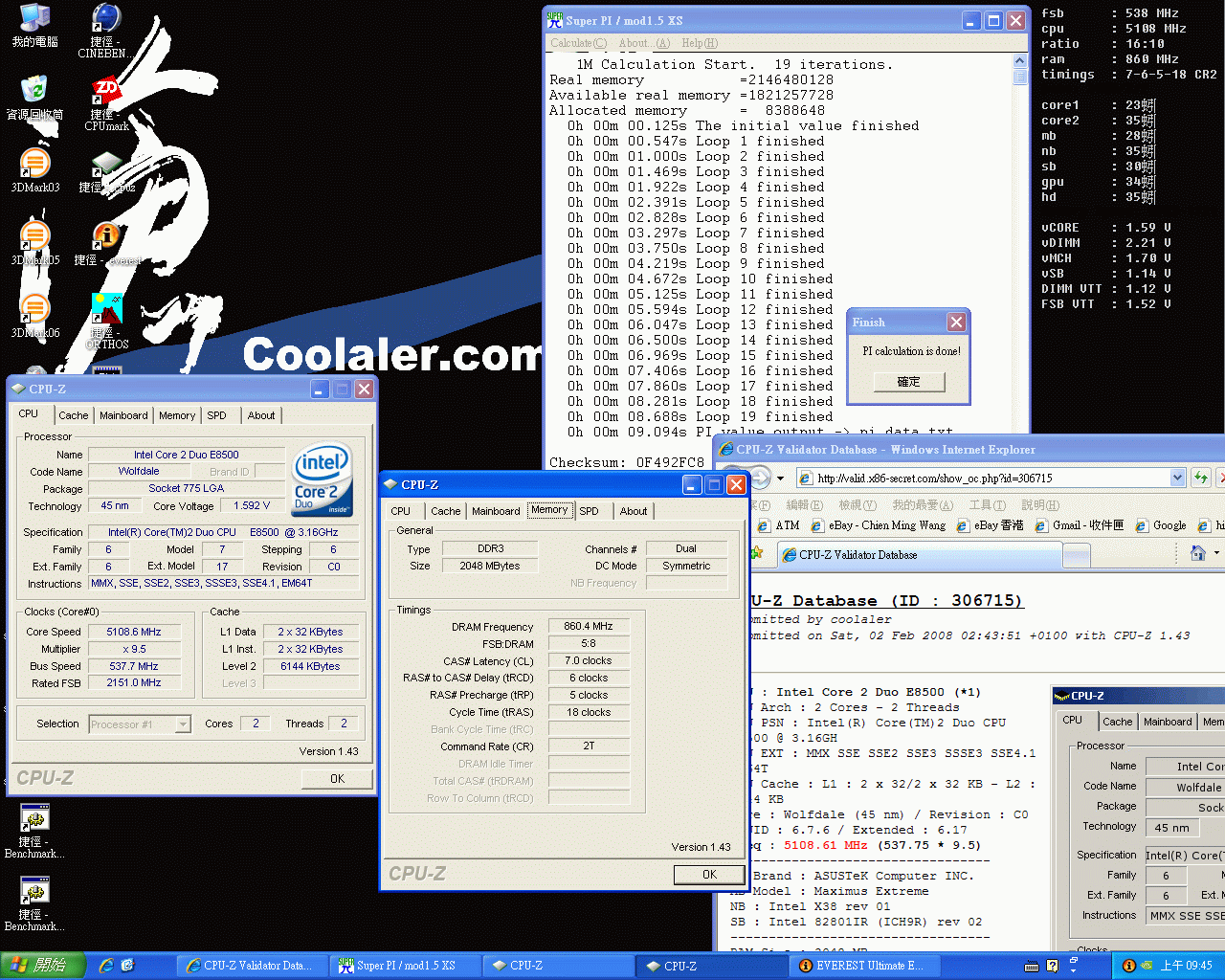1225x980 pixels.
Task: Open the Help(H) menu in Super PI
Action: pos(700,43)
